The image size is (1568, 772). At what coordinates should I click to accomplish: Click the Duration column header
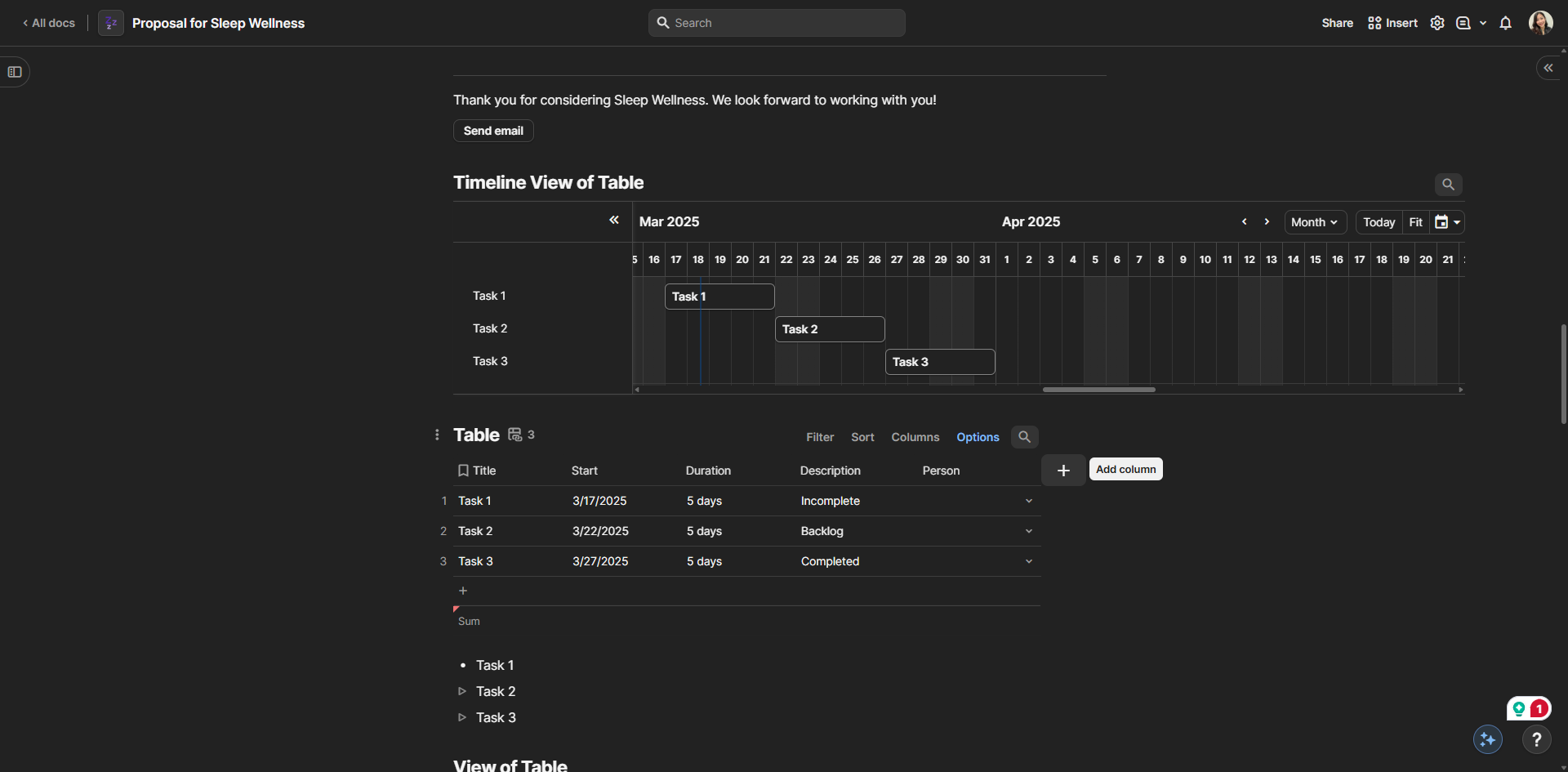(708, 471)
